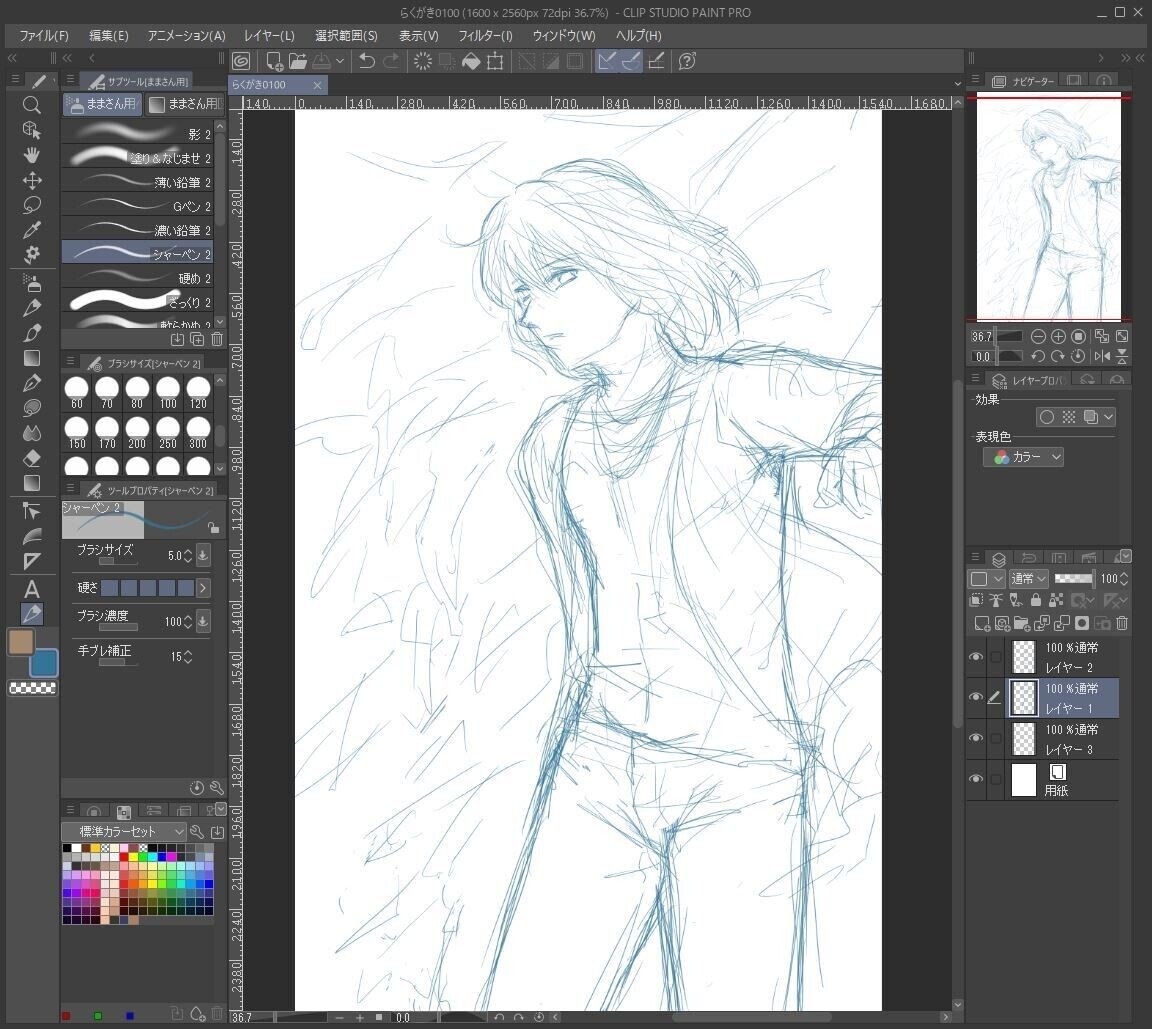Undo the last action
The width and height of the screenshot is (1152, 1029).
tap(367, 61)
